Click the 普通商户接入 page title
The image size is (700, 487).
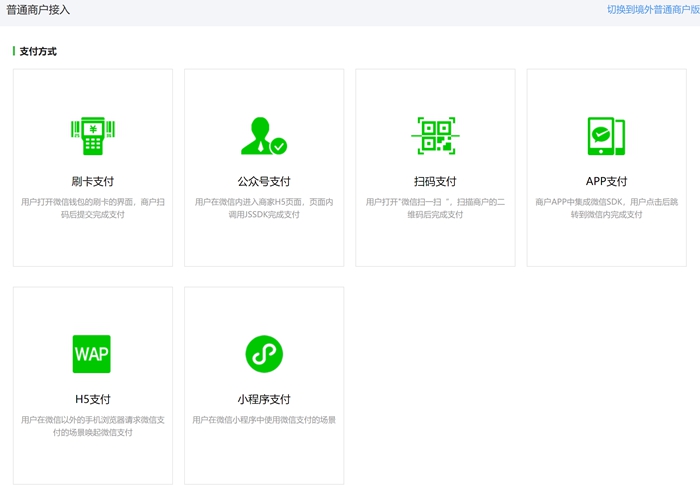click(x=38, y=10)
